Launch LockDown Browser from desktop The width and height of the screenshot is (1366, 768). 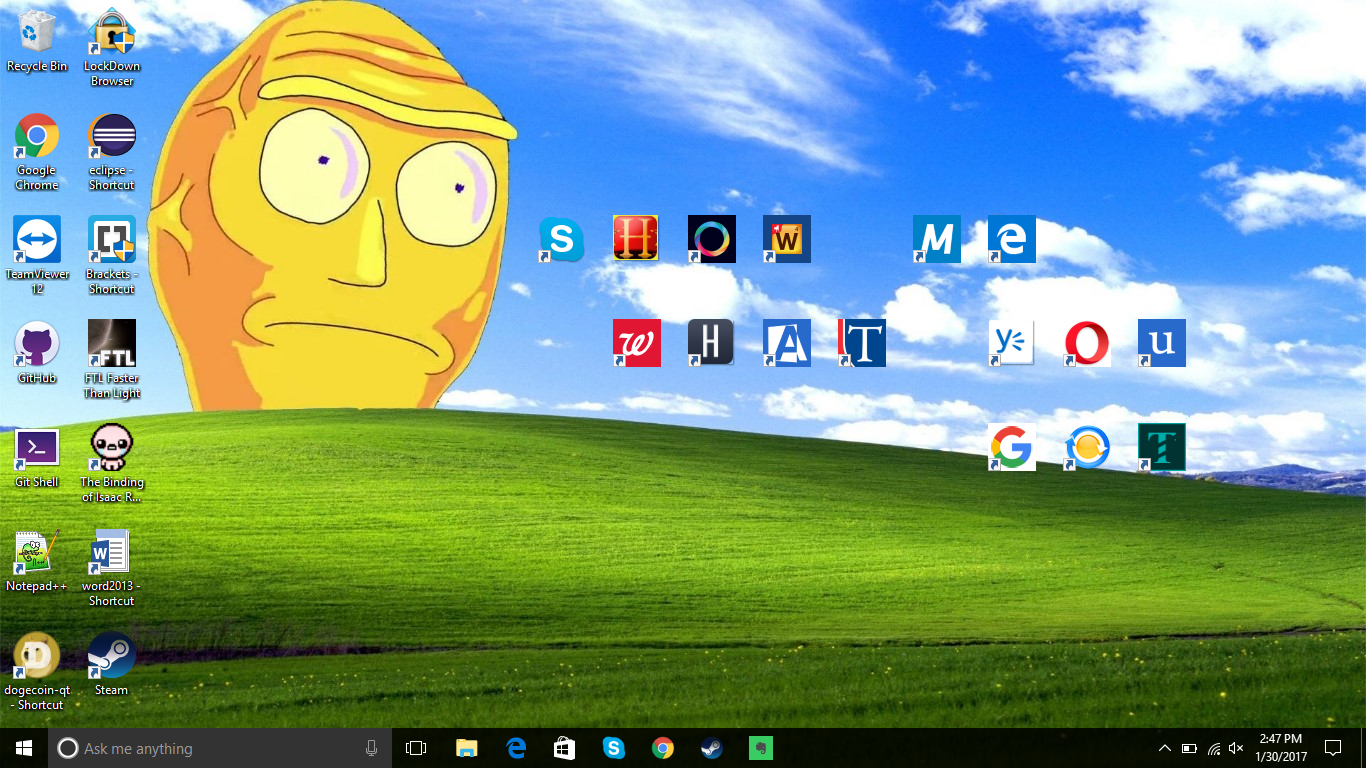[x=112, y=47]
